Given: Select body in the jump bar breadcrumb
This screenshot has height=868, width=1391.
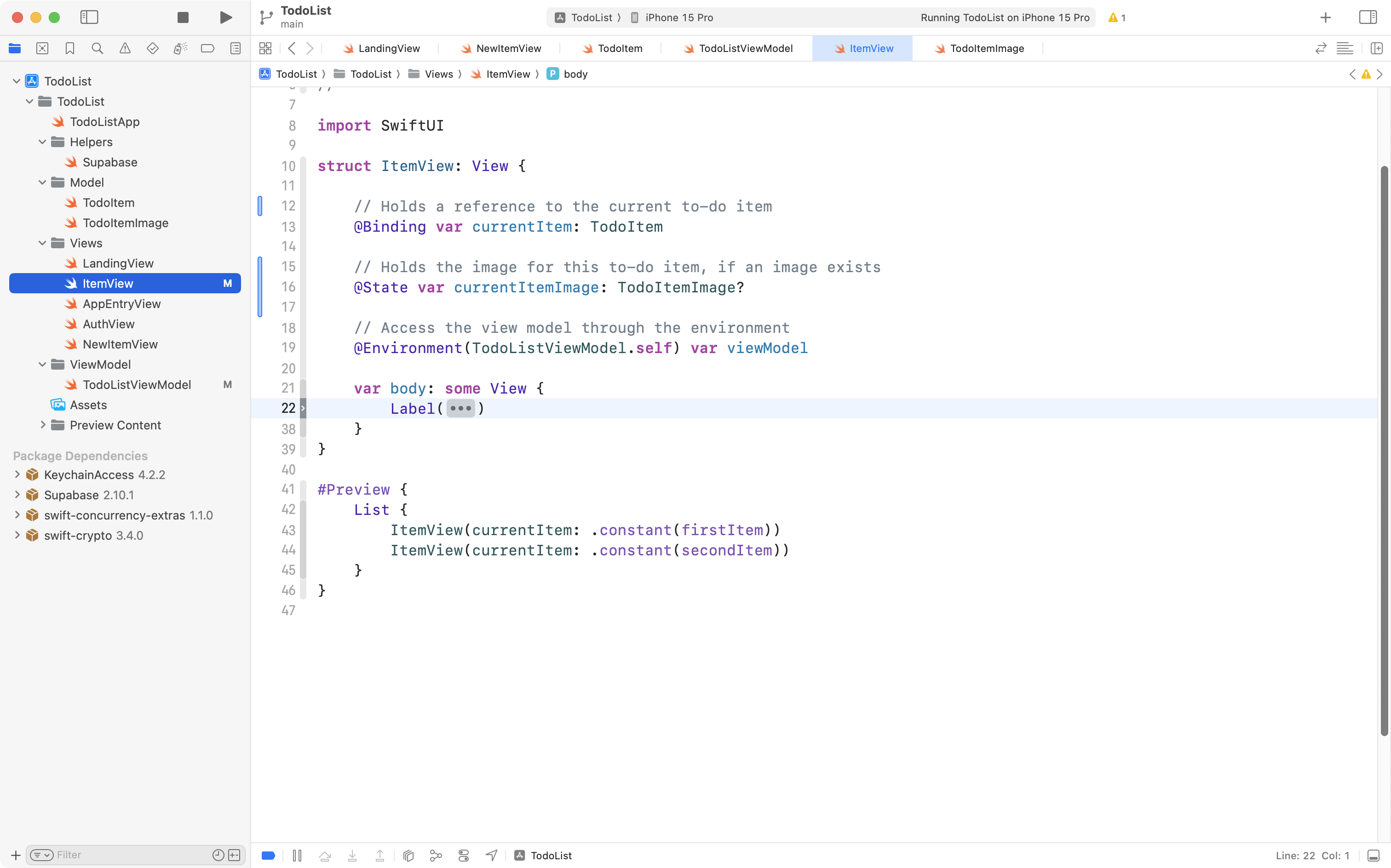Looking at the screenshot, I should (x=575, y=74).
